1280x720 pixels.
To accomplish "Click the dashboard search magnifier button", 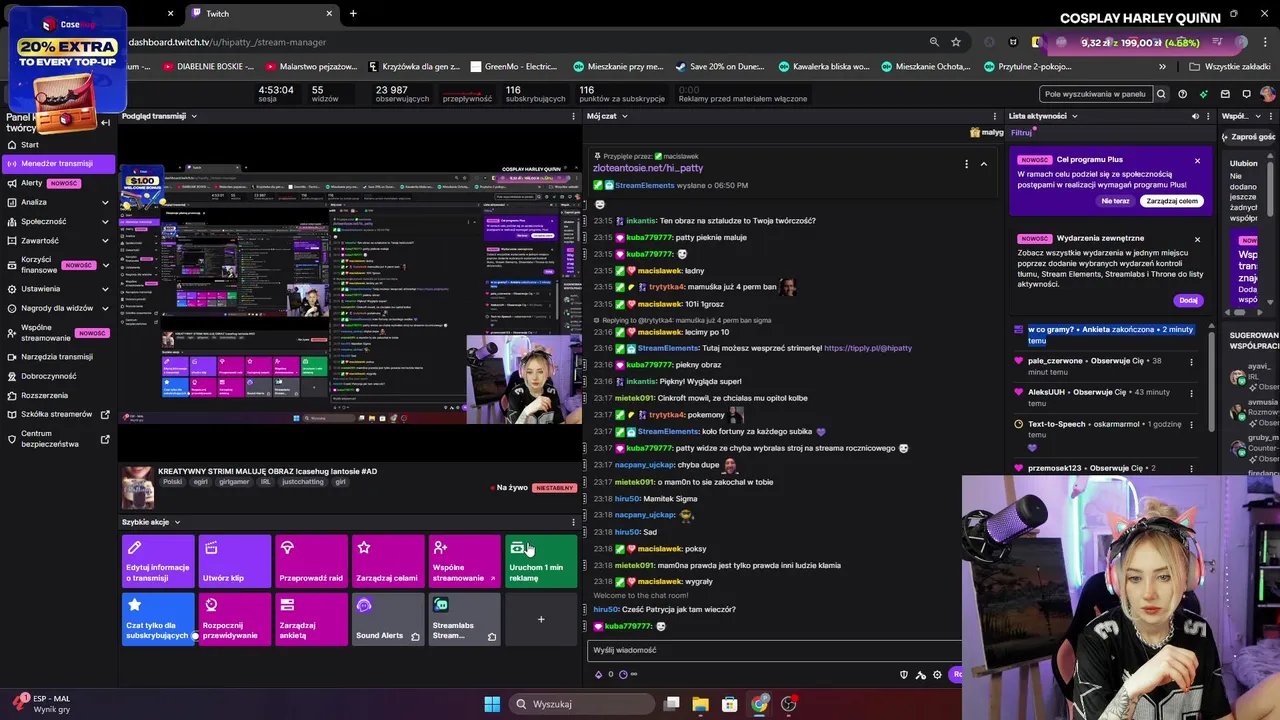I will pyautogui.click(x=1161, y=94).
